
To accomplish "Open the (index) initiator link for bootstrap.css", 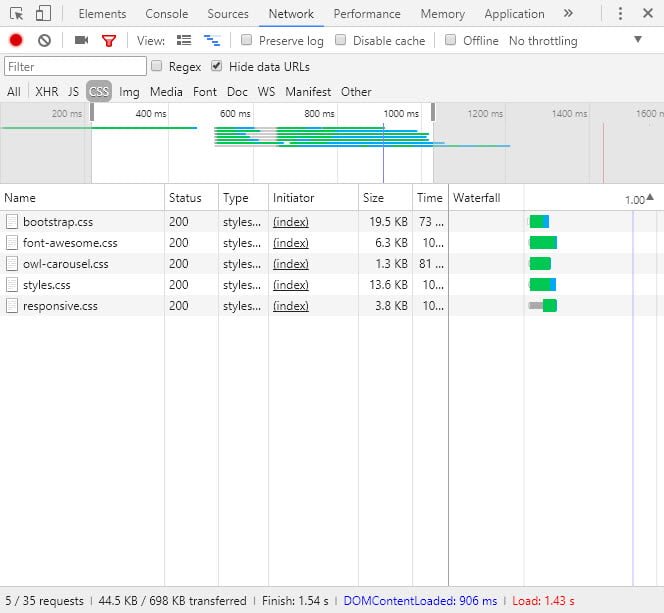I will (x=291, y=222).
